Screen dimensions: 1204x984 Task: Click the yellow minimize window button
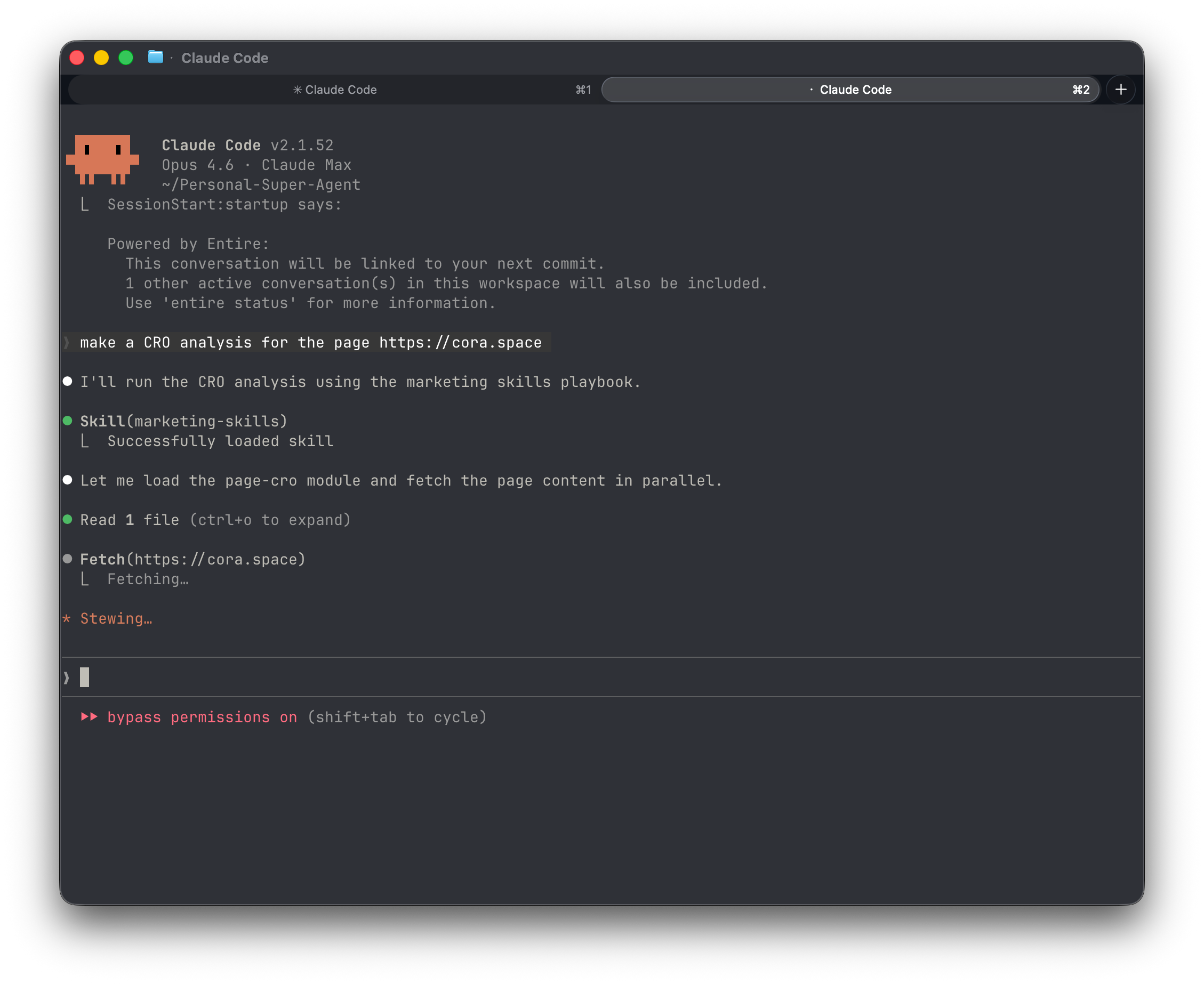(x=101, y=58)
